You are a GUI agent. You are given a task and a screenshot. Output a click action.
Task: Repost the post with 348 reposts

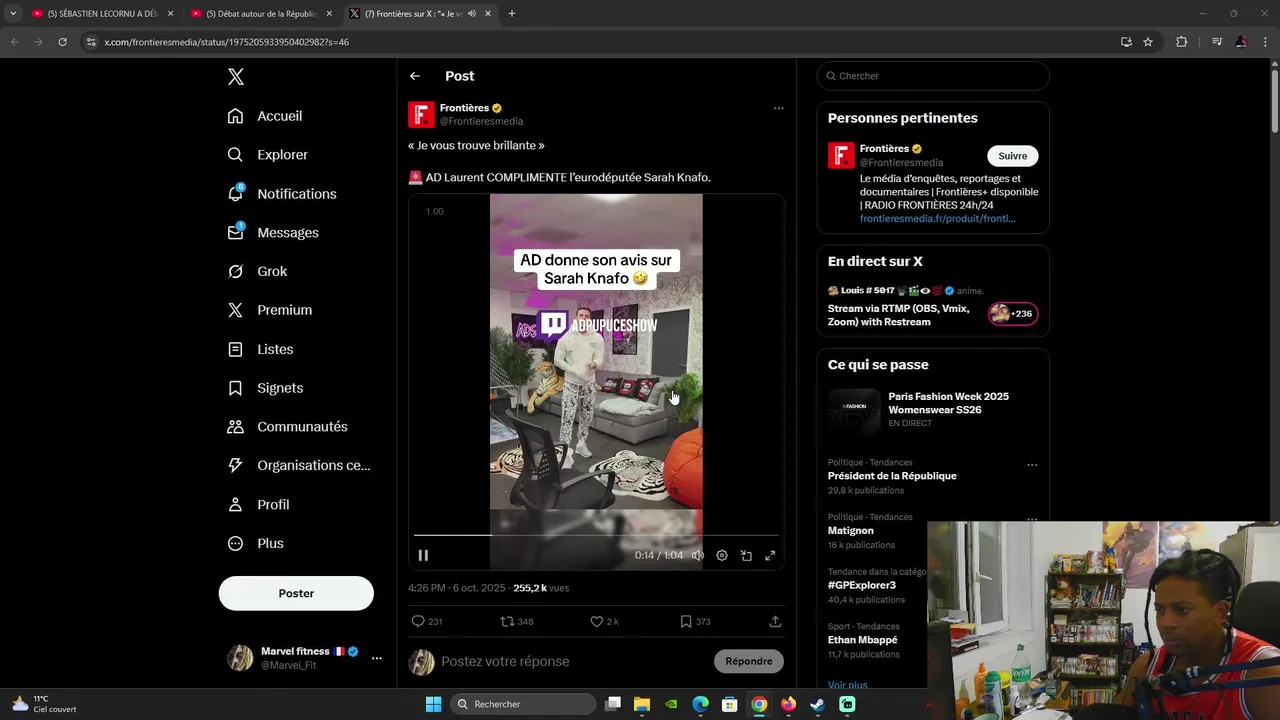pos(517,621)
